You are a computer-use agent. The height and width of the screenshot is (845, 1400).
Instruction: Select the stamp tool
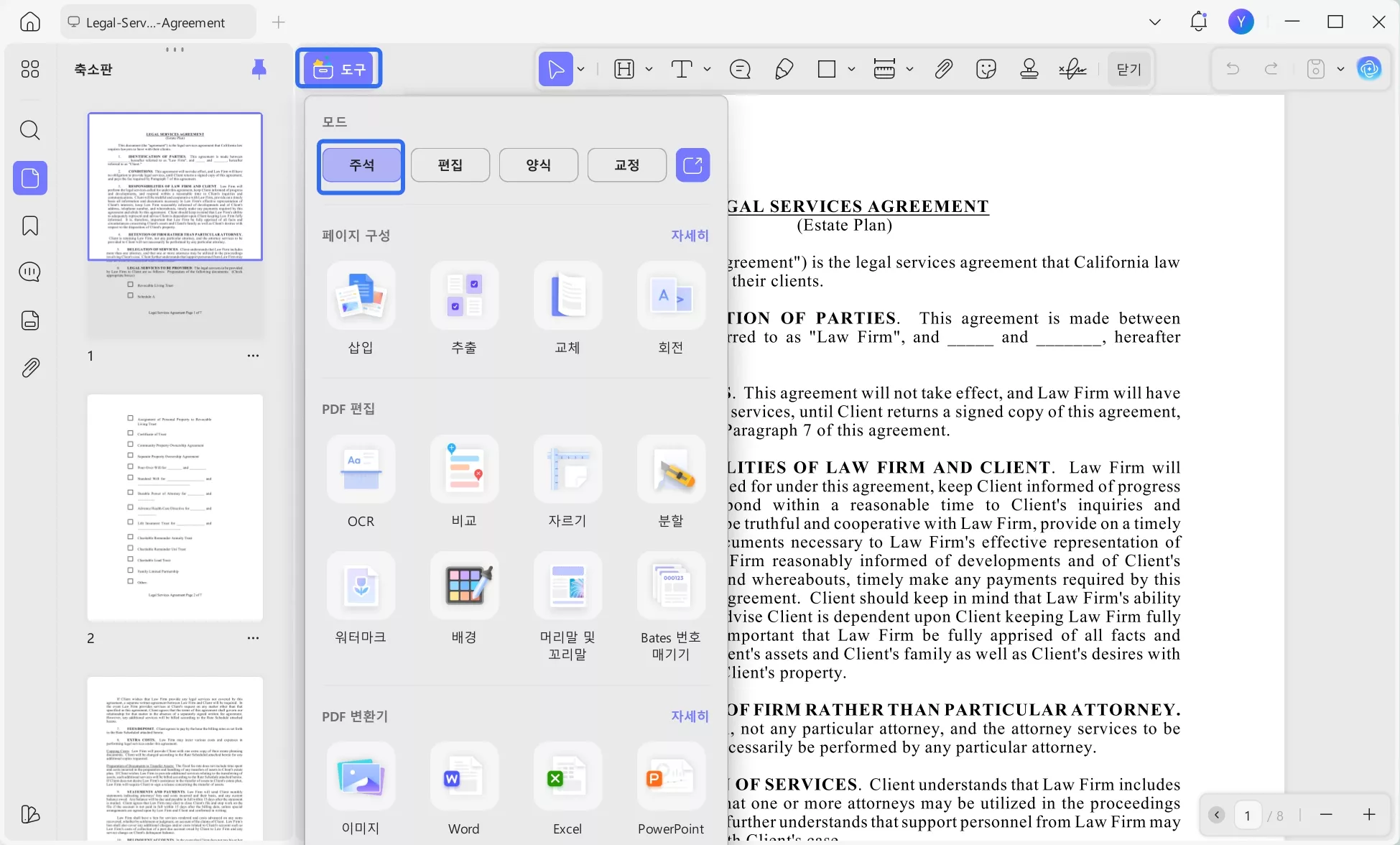click(x=1029, y=68)
